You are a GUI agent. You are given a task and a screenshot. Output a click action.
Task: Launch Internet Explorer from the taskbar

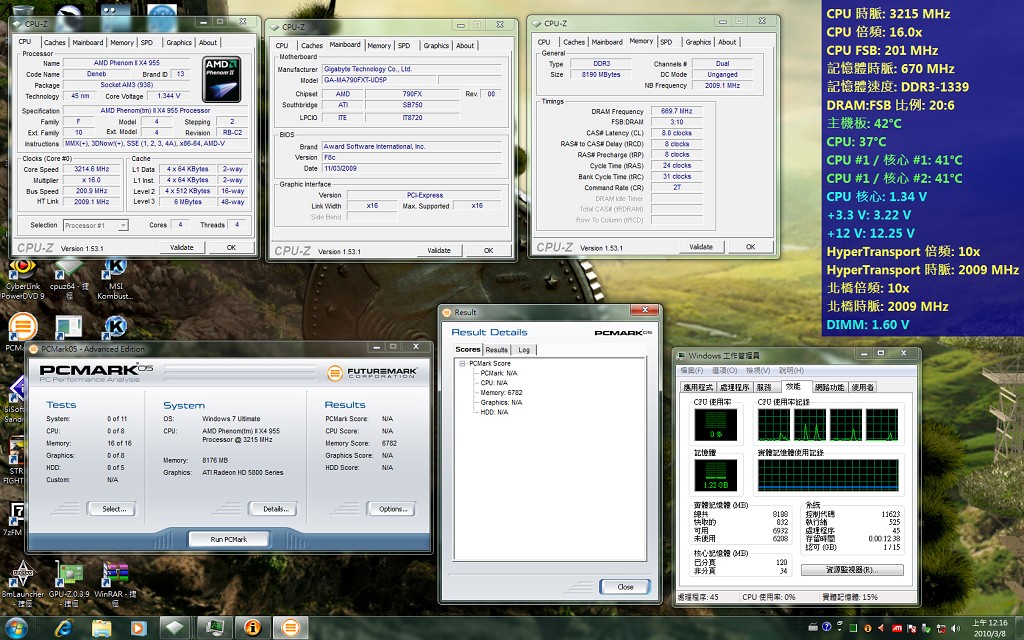click(63, 628)
